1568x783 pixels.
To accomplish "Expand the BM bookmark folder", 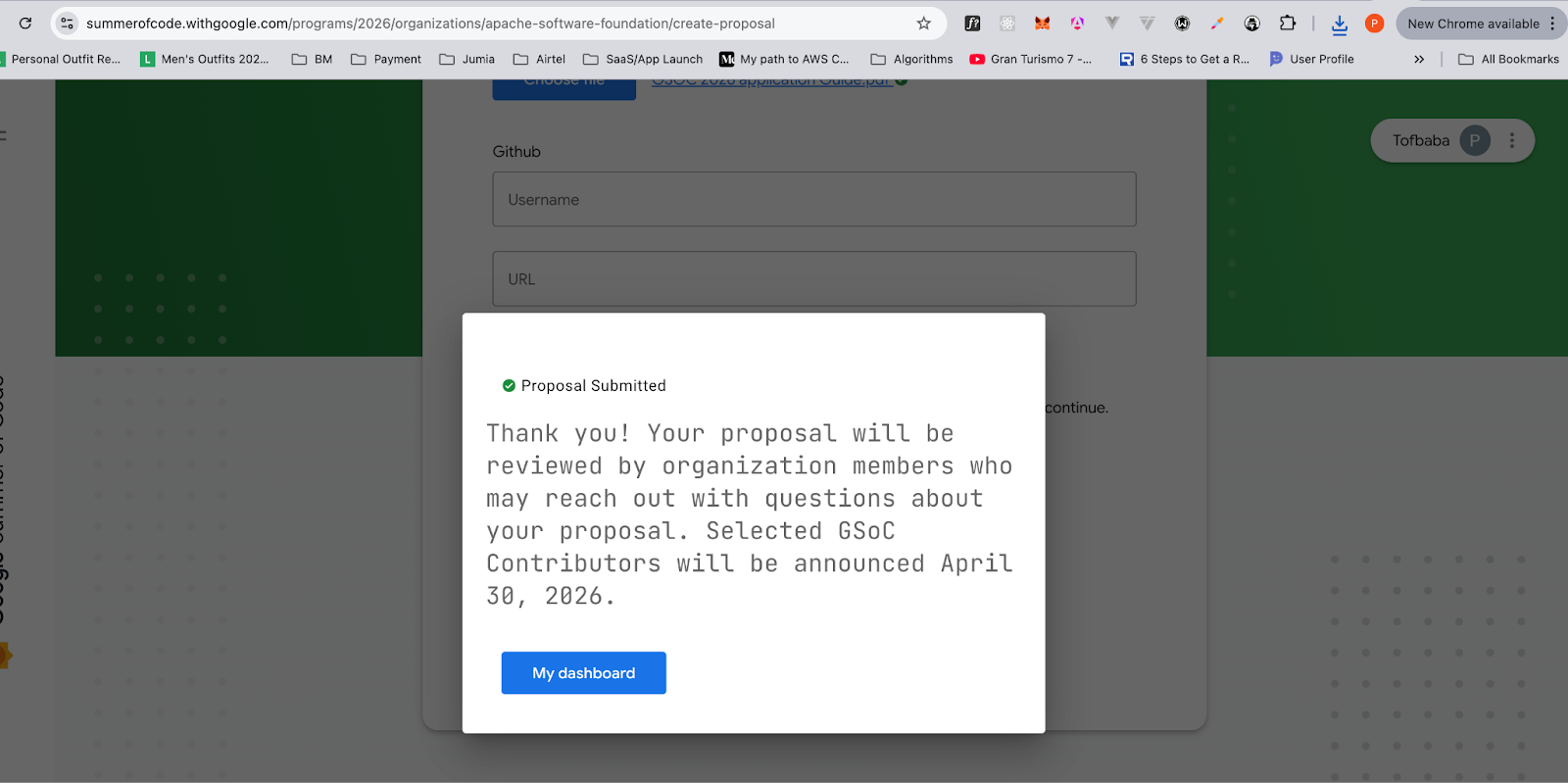I will [313, 59].
